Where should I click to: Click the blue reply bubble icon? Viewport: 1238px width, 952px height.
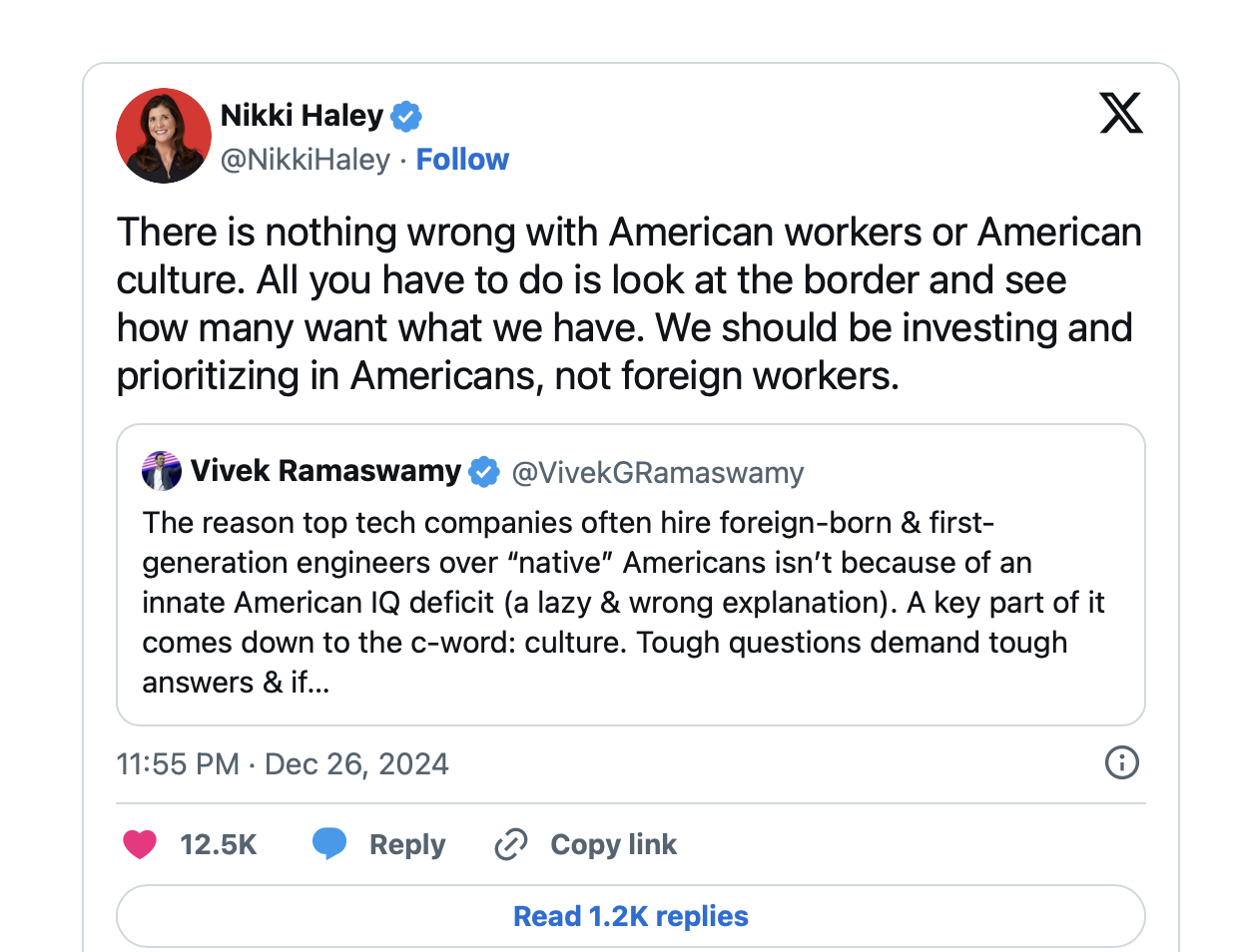click(x=329, y=844)
